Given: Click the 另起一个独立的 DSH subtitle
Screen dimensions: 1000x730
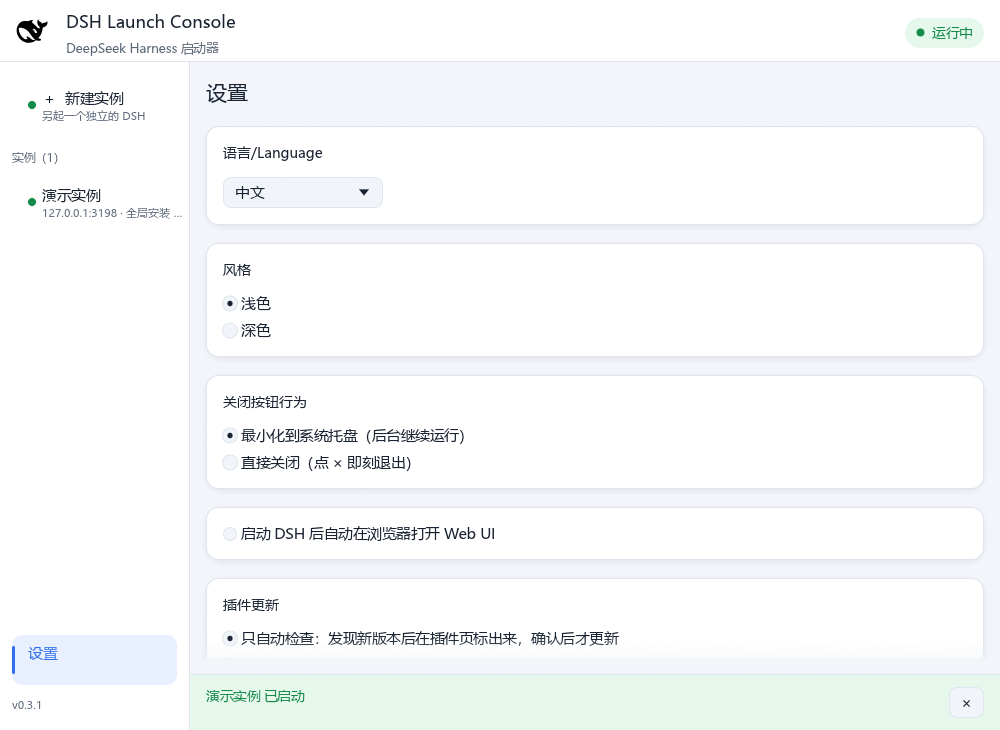Looking at the screenshot, I should pyautogui.click(x=94, y=116).
